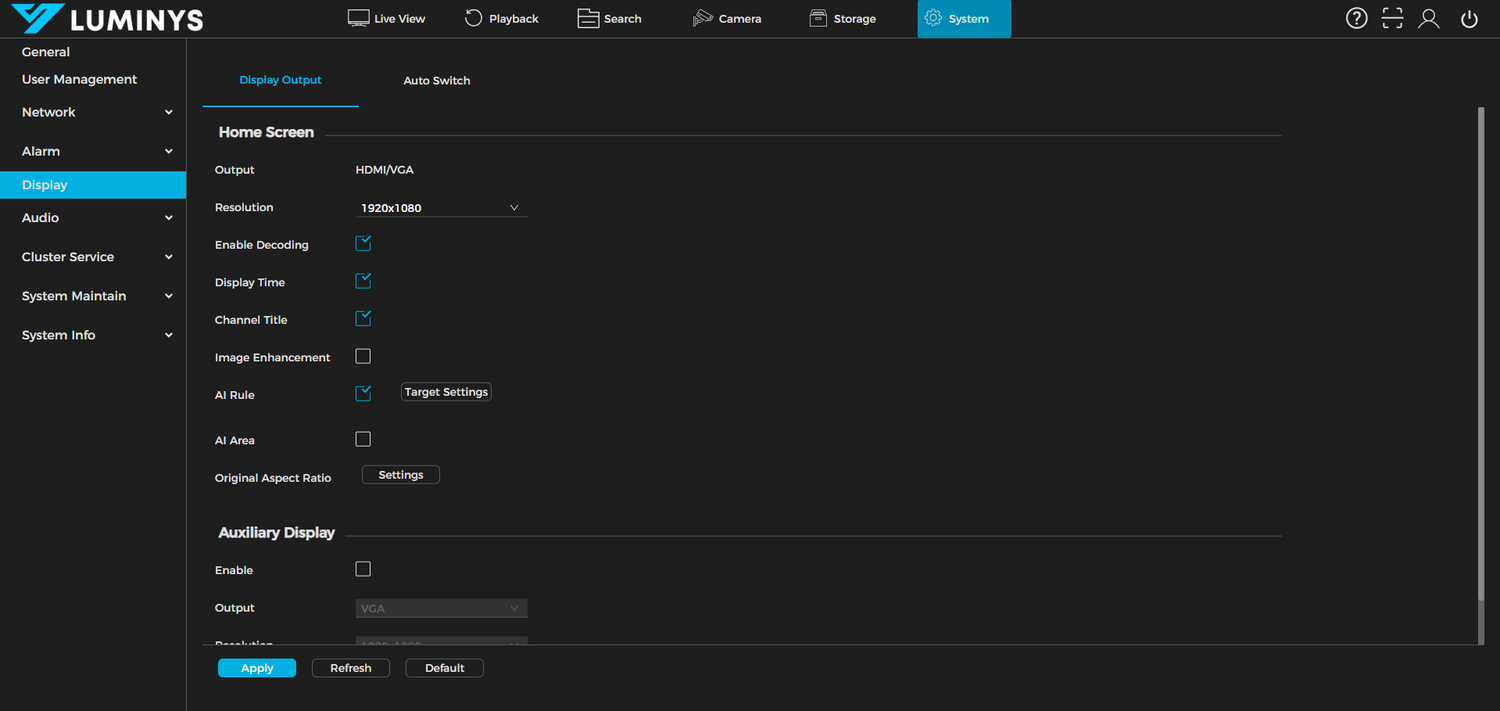Select User Management in the sidebar
The width and height of the screenshot is (1500, 711).
coord(79,79)
